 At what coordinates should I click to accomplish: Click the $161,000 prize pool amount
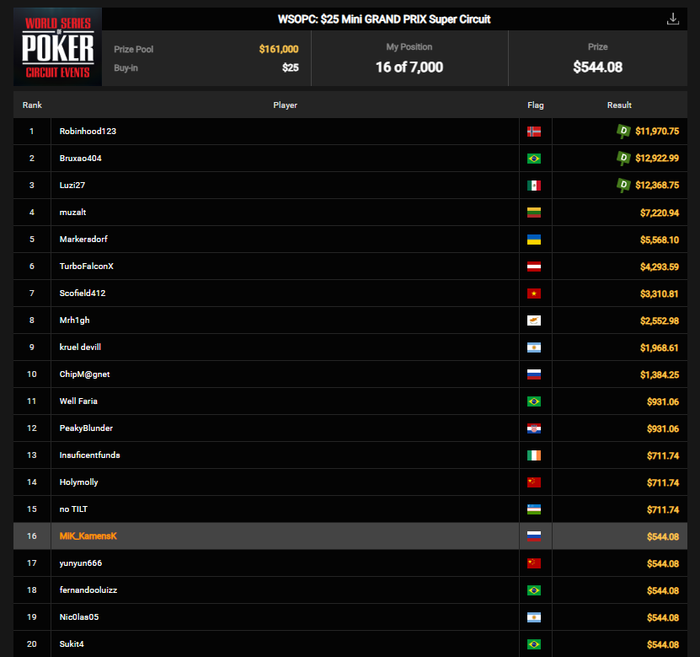click(x=279, y=49)
